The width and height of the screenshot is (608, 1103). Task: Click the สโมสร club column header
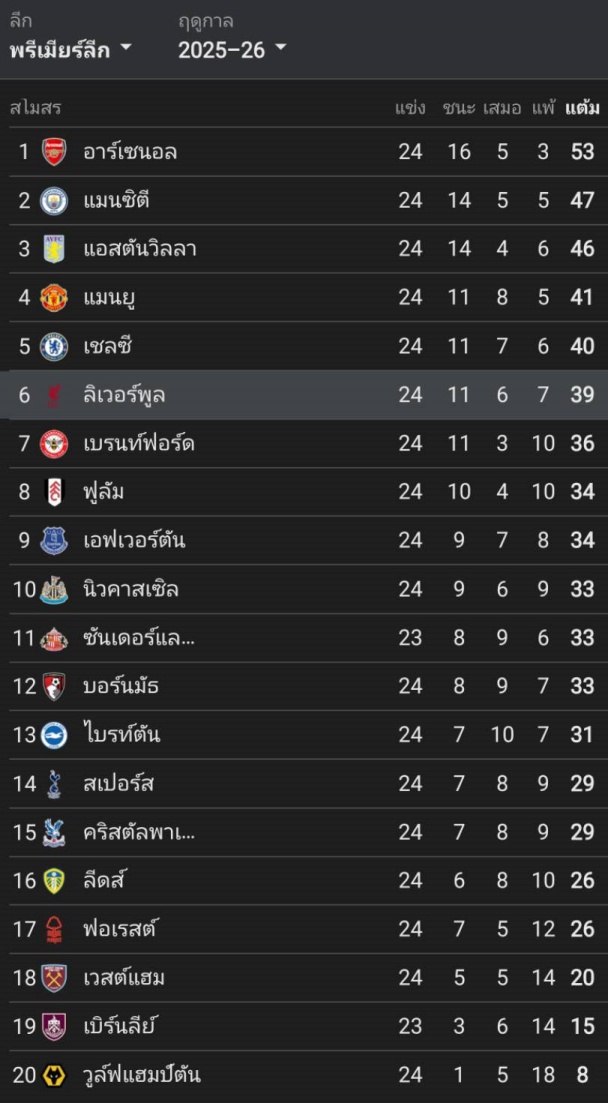(x=35, y=108)
